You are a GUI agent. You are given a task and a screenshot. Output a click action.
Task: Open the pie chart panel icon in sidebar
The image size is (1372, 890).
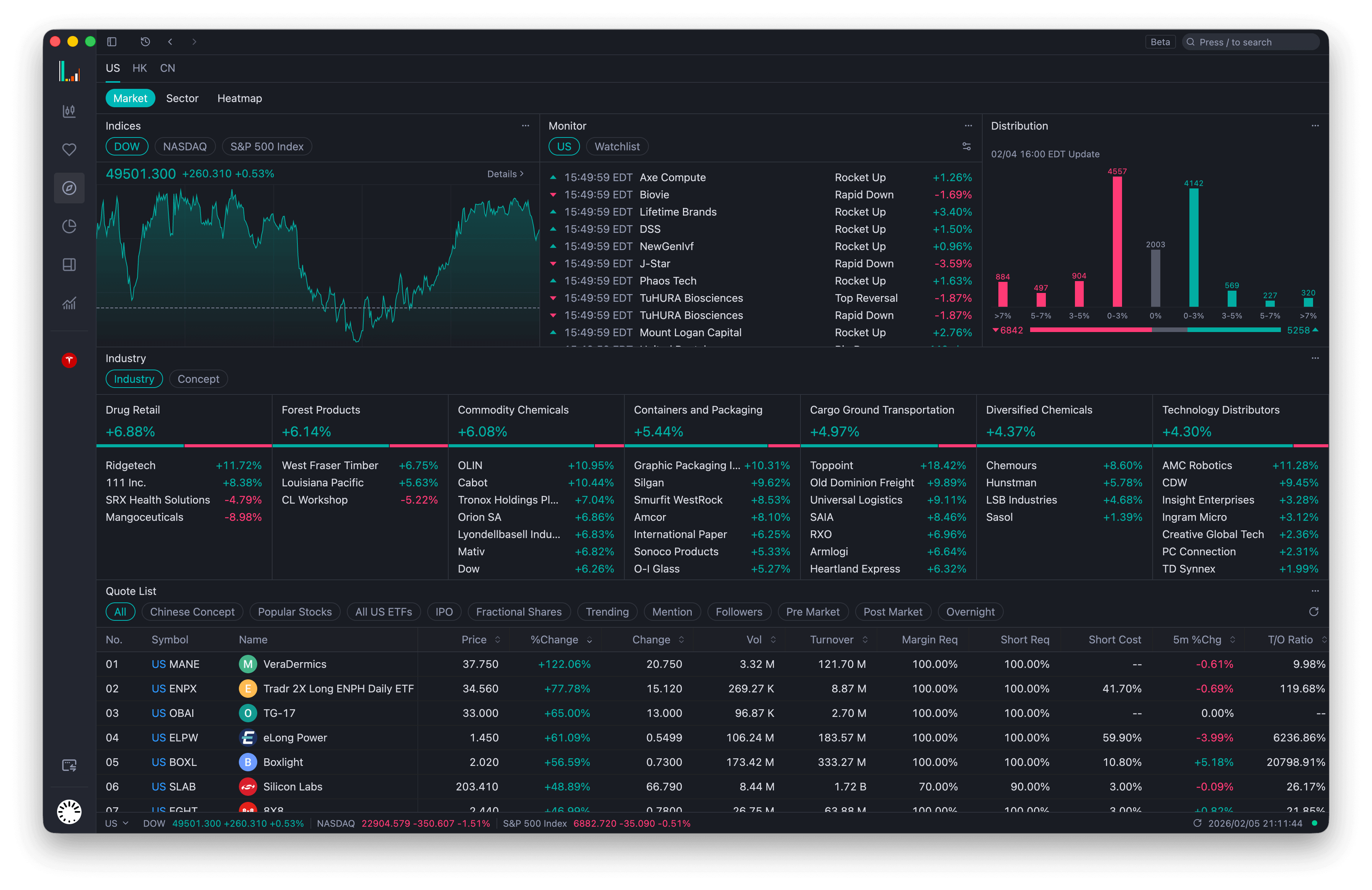coord(69,226)
